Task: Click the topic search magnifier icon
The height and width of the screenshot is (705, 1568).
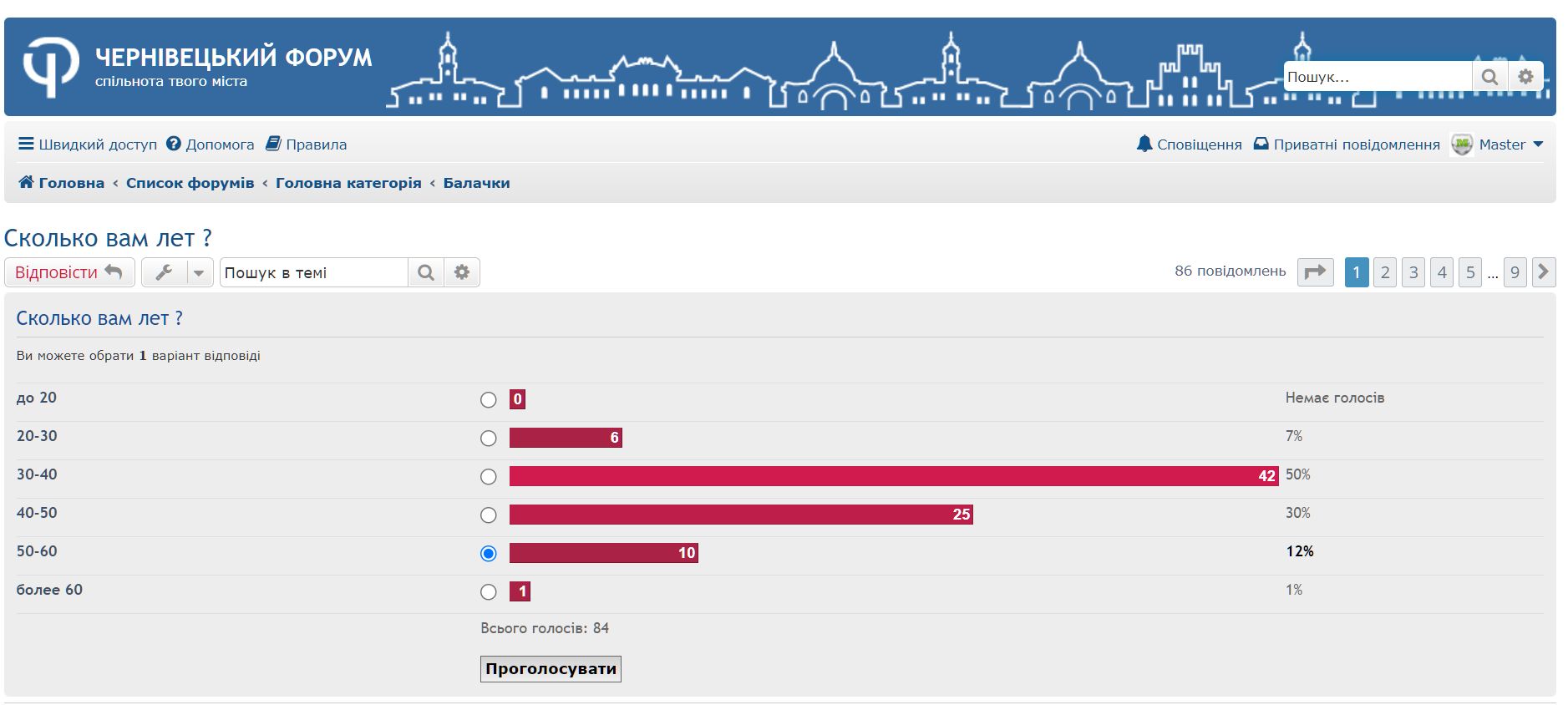Action: click(x=426, y=272)
